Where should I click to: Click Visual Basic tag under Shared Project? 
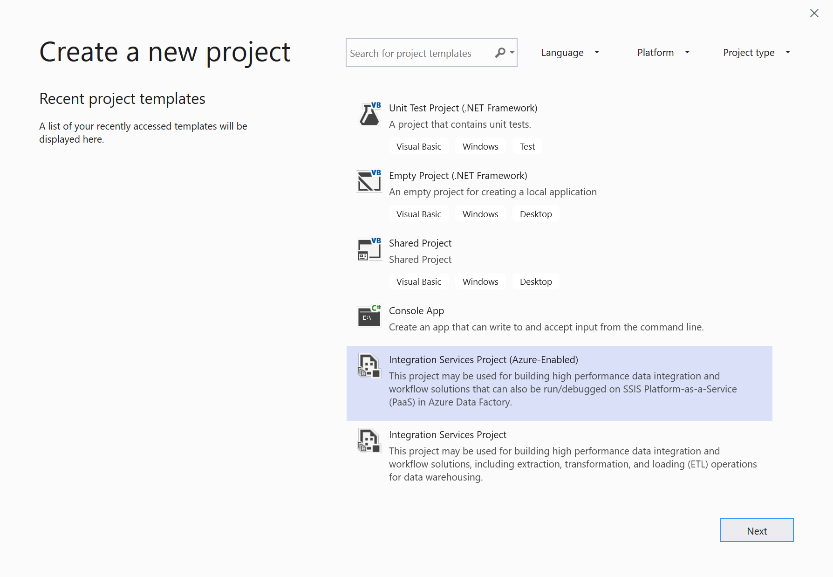[419, 282]
